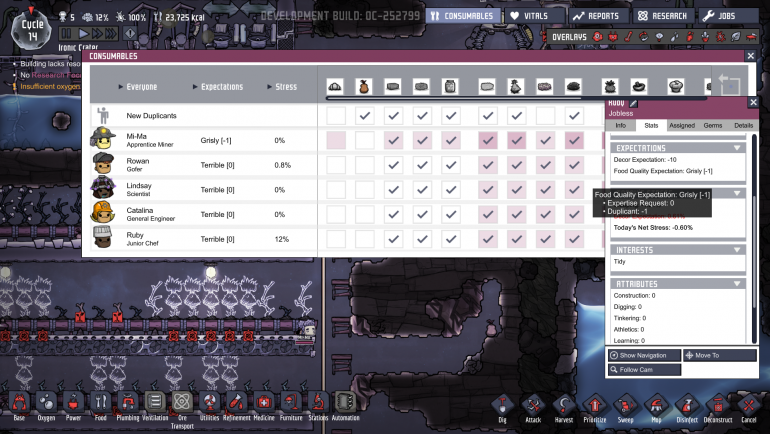This screenshot has width=770, height=434.
Task: Click the Move To button
Action: pos(719,355)
